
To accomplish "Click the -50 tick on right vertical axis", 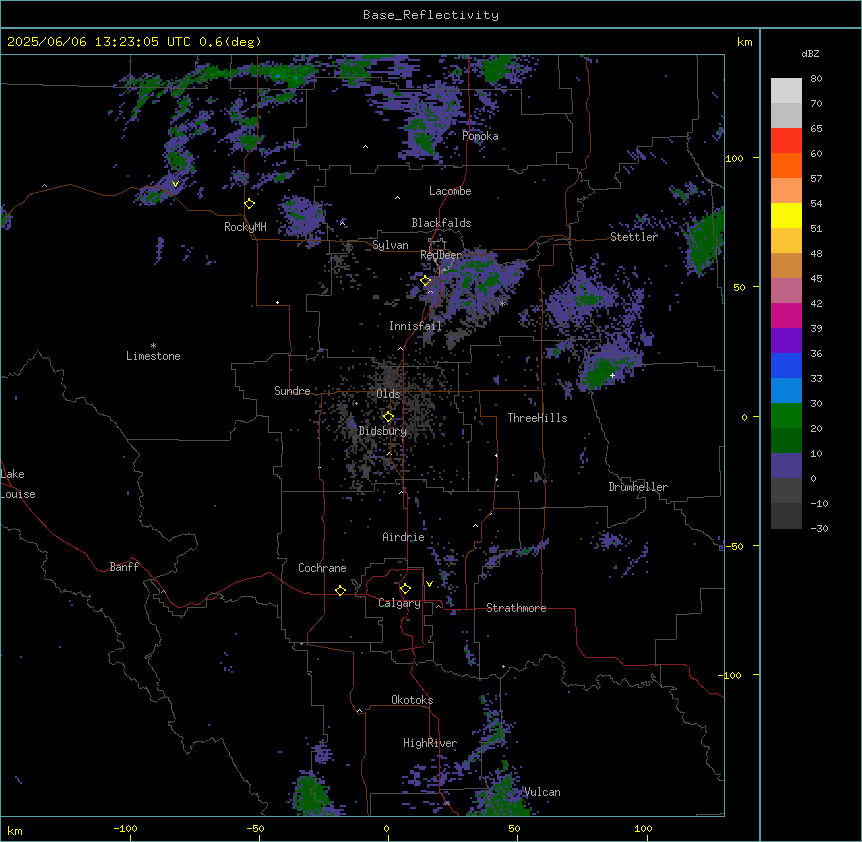I will (x=734, y=546).
